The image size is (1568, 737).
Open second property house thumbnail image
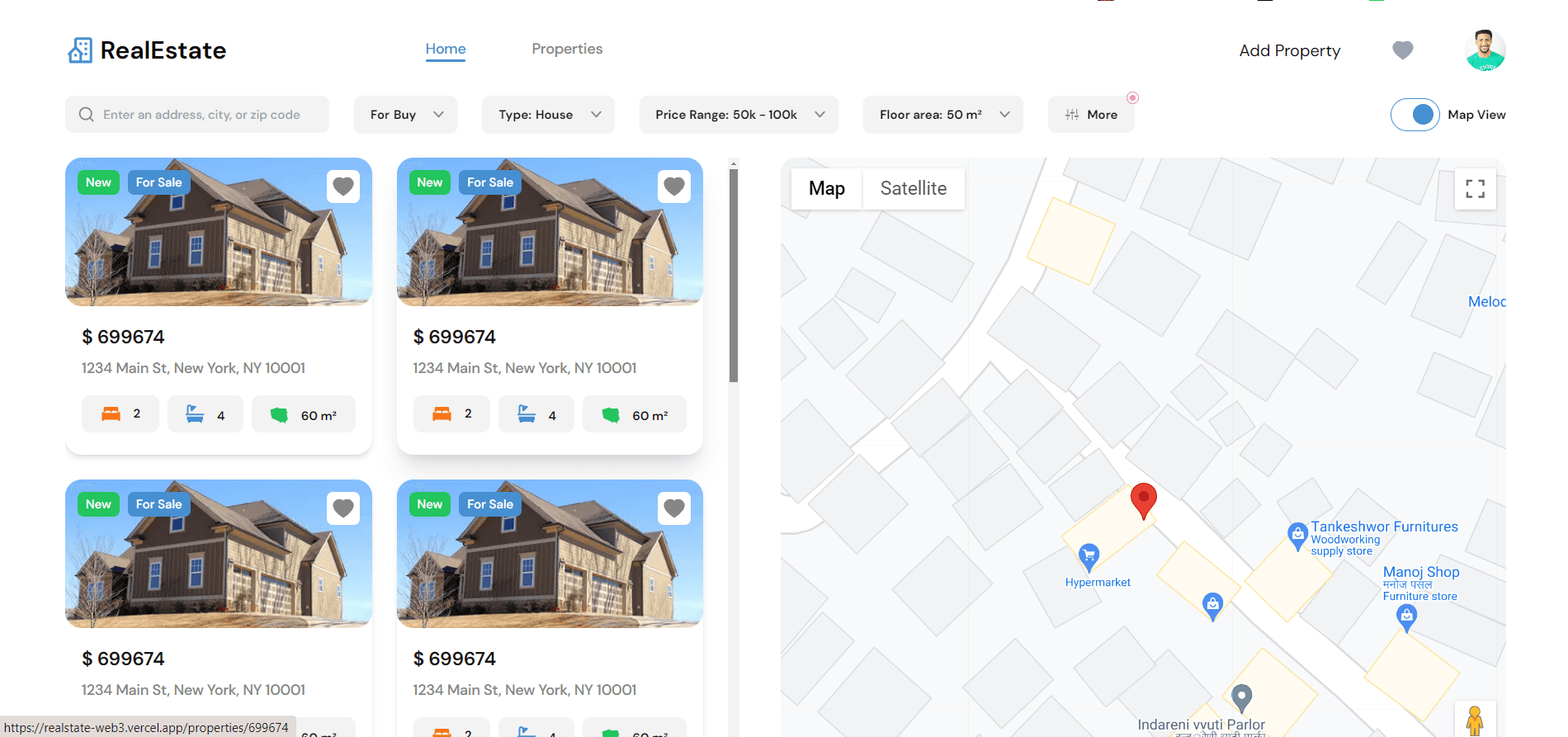point(550,232)
